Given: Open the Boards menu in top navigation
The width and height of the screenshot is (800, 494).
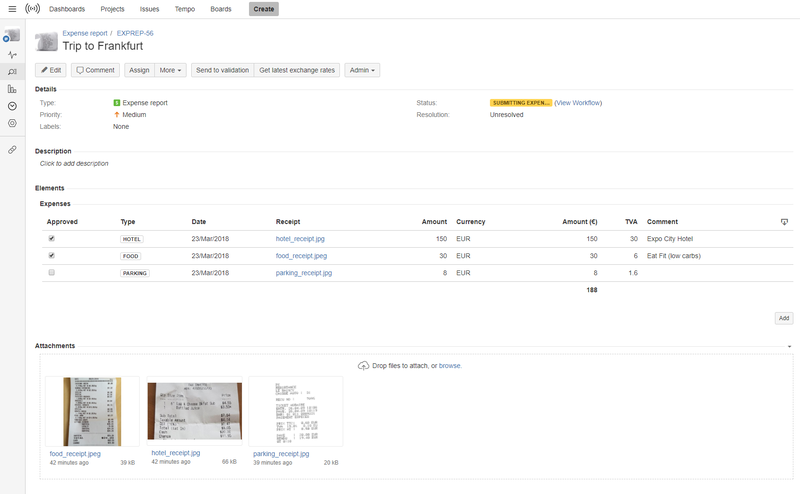Looking at the screenshot, I should 221,9.
